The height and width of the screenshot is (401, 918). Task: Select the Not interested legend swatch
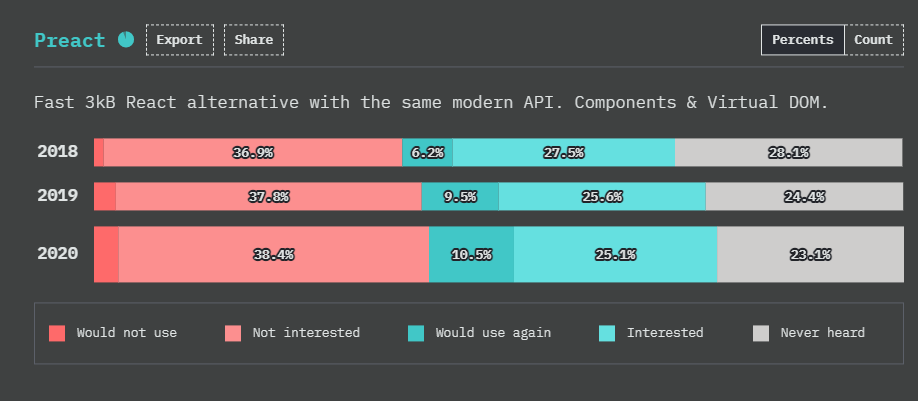coord(233,333)
